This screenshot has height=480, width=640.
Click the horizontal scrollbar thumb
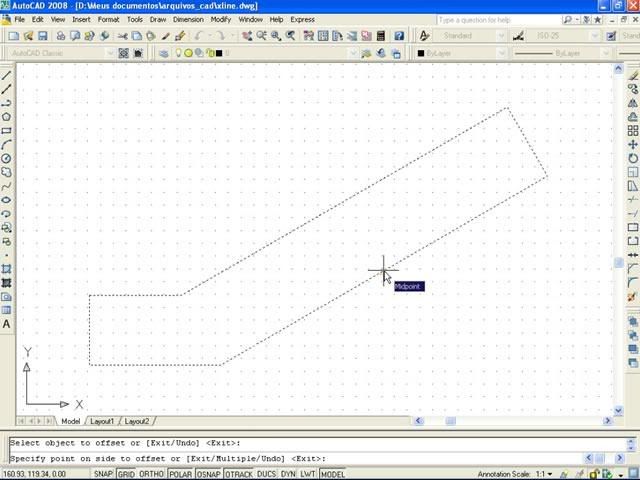click(x=450, y=420)
